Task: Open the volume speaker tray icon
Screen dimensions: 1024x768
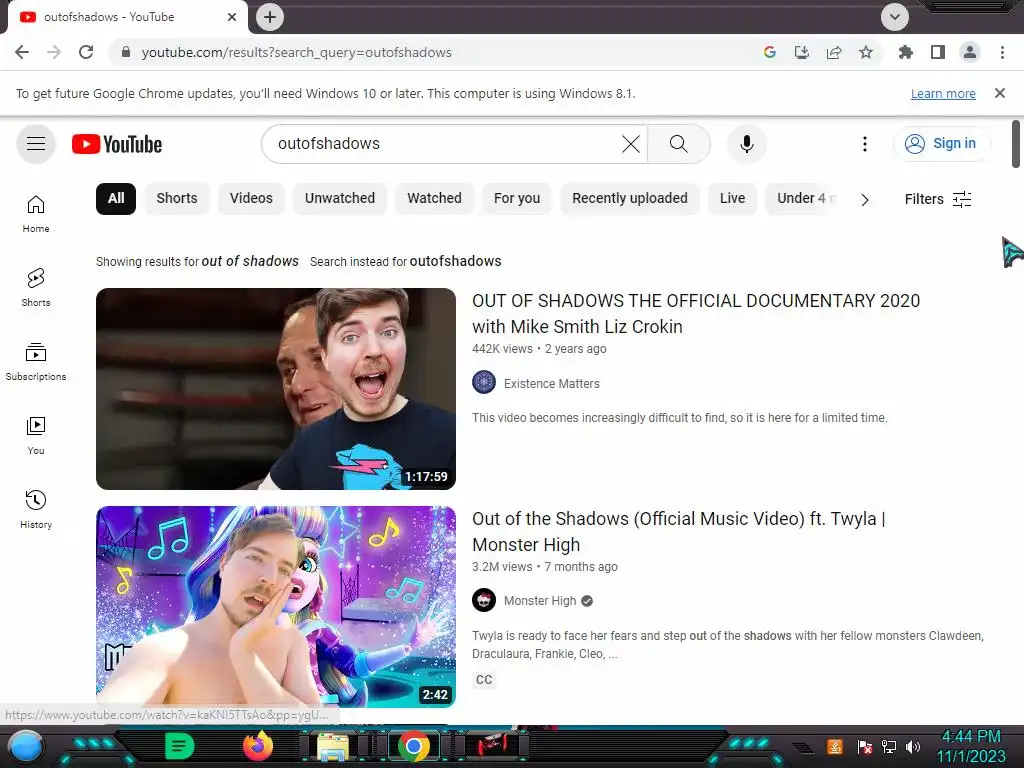Action: coord(913,746)
